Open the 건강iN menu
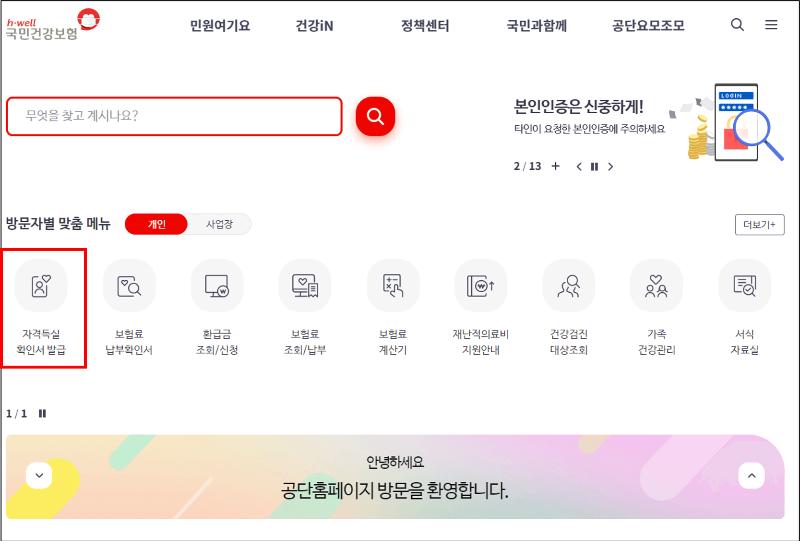 pos(314,26)
